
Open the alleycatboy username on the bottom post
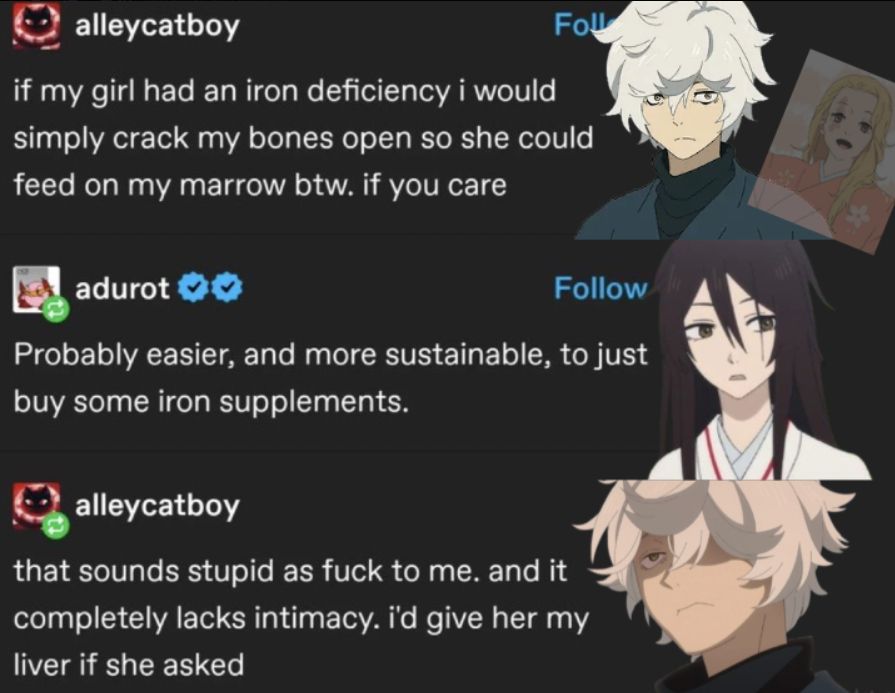point(157,506)
